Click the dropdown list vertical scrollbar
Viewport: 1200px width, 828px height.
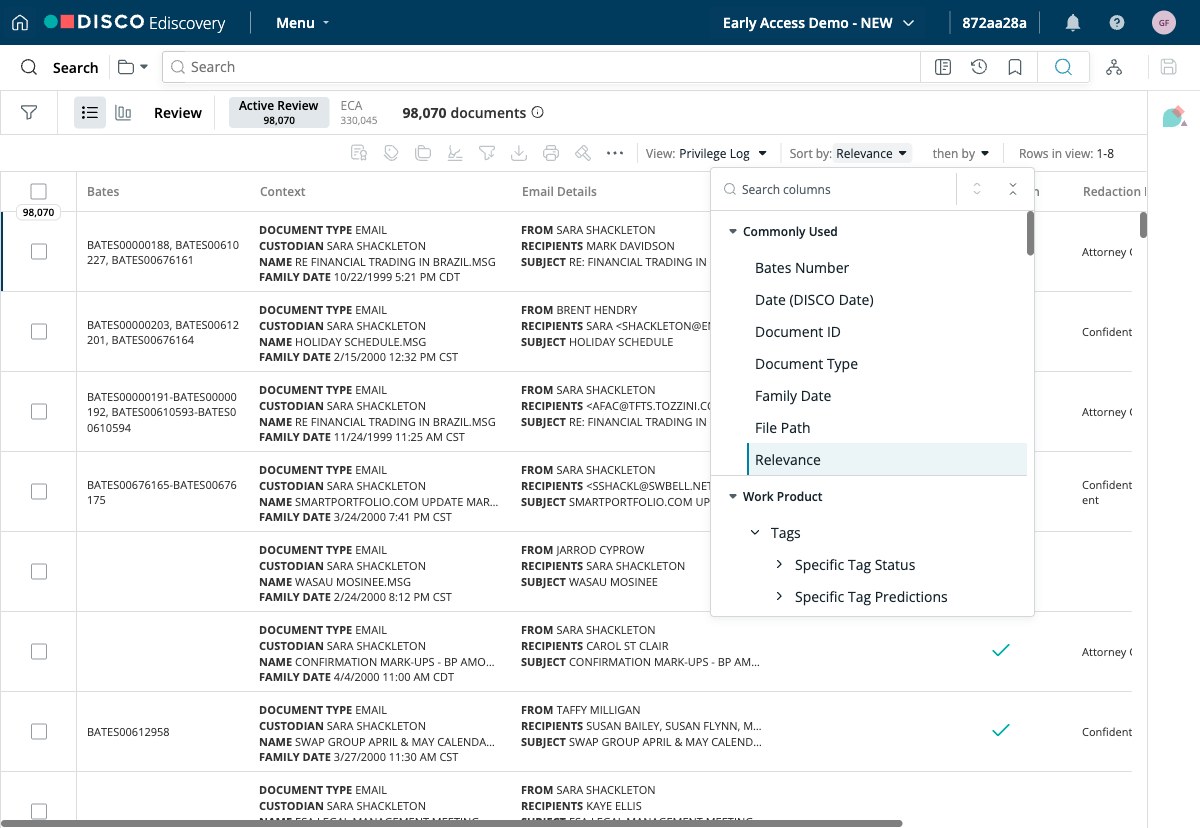pyautogui.click(x=1030, y=234)
